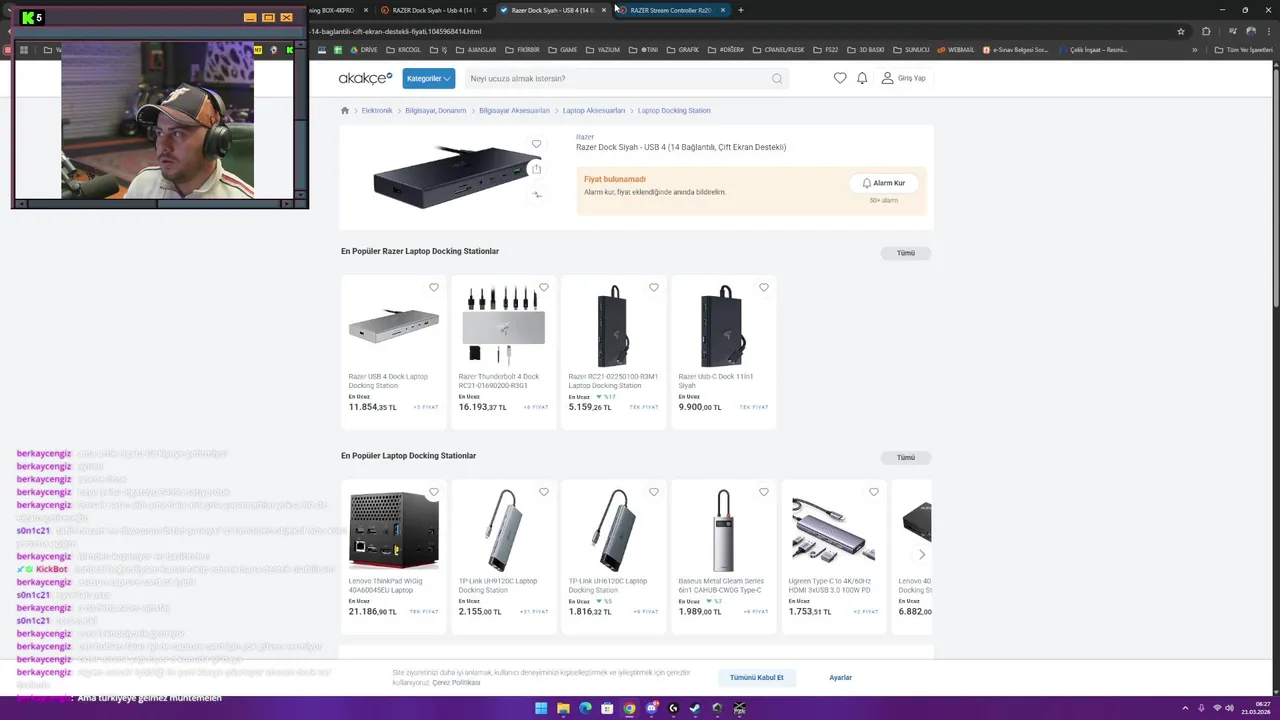Click volume icon in system tray
Image resolution: width=1280 pixels, height=720 pixels.
[1230, 708]
